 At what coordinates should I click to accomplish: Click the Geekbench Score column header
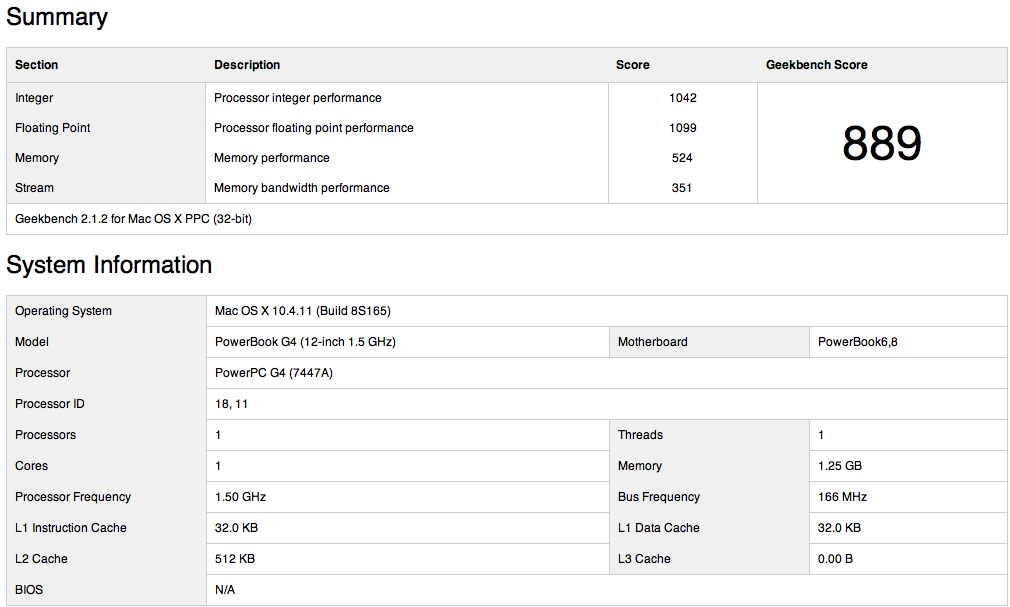pyautogui.click(x=816, y=64)
